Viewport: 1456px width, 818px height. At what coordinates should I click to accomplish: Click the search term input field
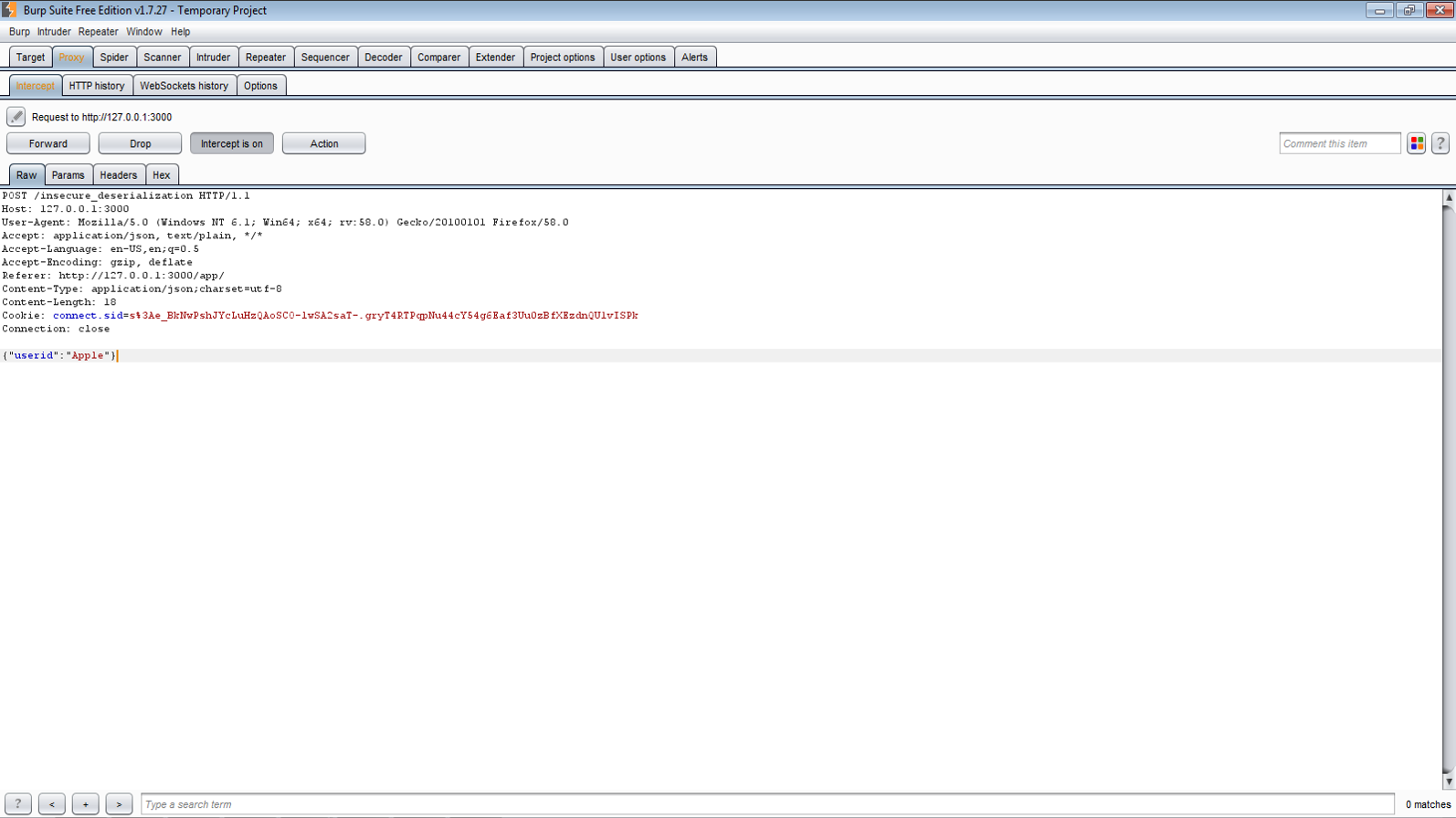(x=767, y=804)
